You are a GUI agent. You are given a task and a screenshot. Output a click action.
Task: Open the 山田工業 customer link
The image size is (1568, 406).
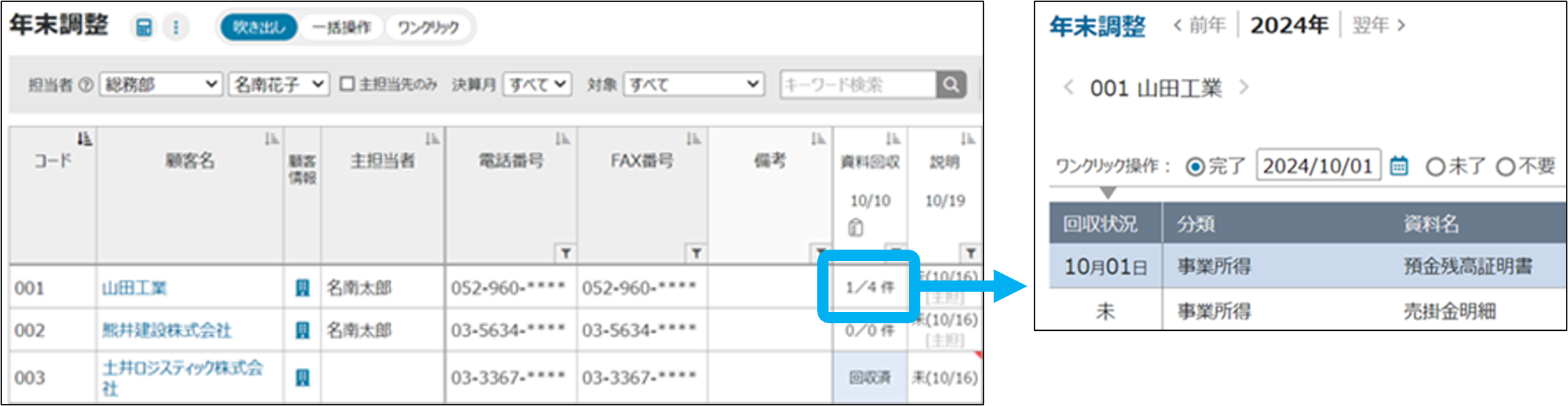click(x=135, y=288)
